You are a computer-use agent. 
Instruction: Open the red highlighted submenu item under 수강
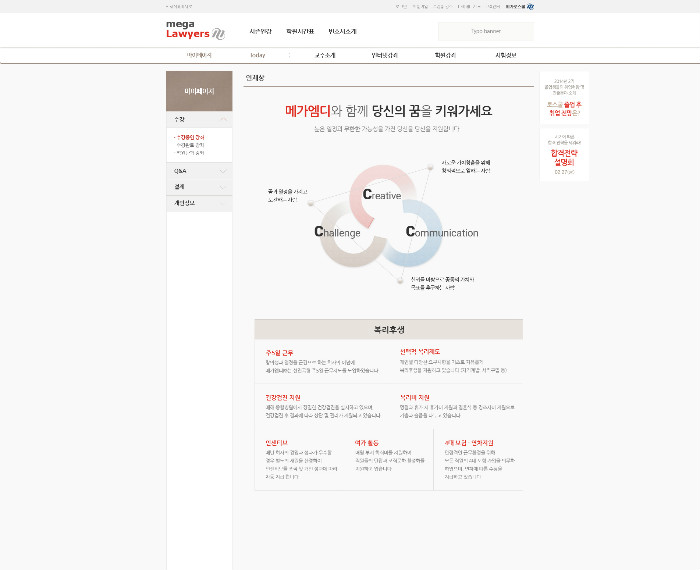click(x=189, y=137)
